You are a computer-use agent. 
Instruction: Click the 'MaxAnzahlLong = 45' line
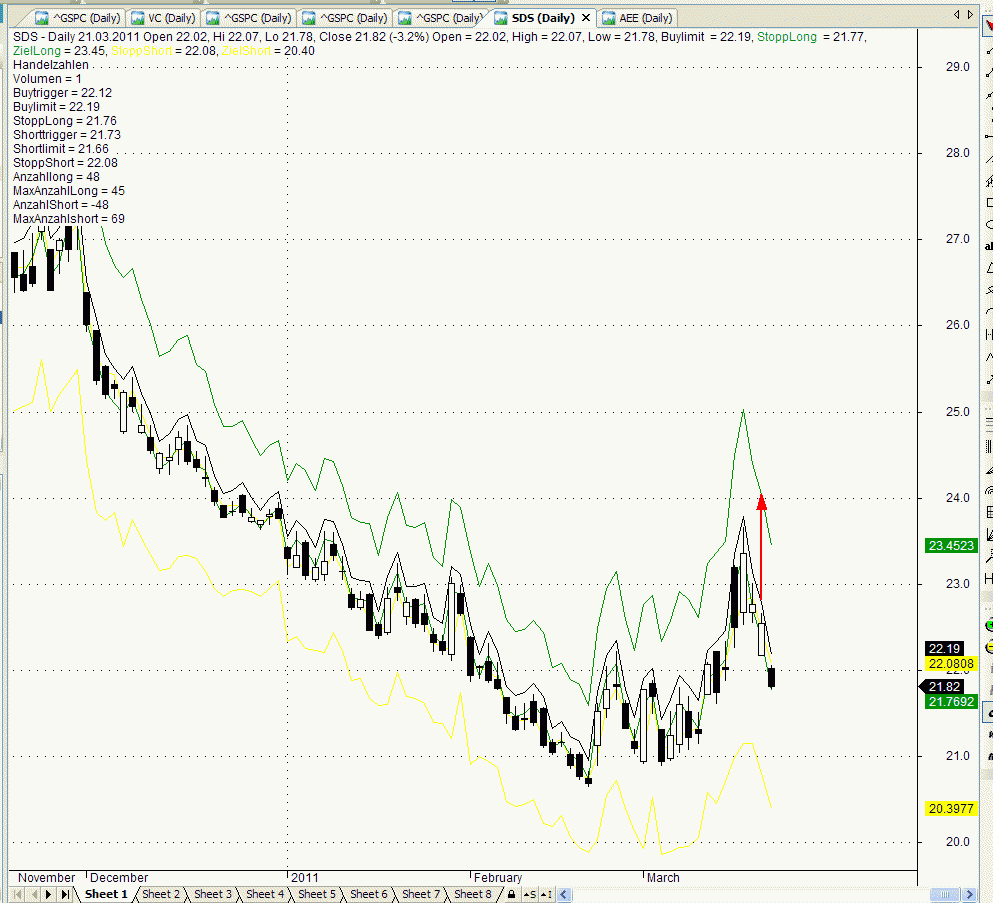tap(68, 191)
